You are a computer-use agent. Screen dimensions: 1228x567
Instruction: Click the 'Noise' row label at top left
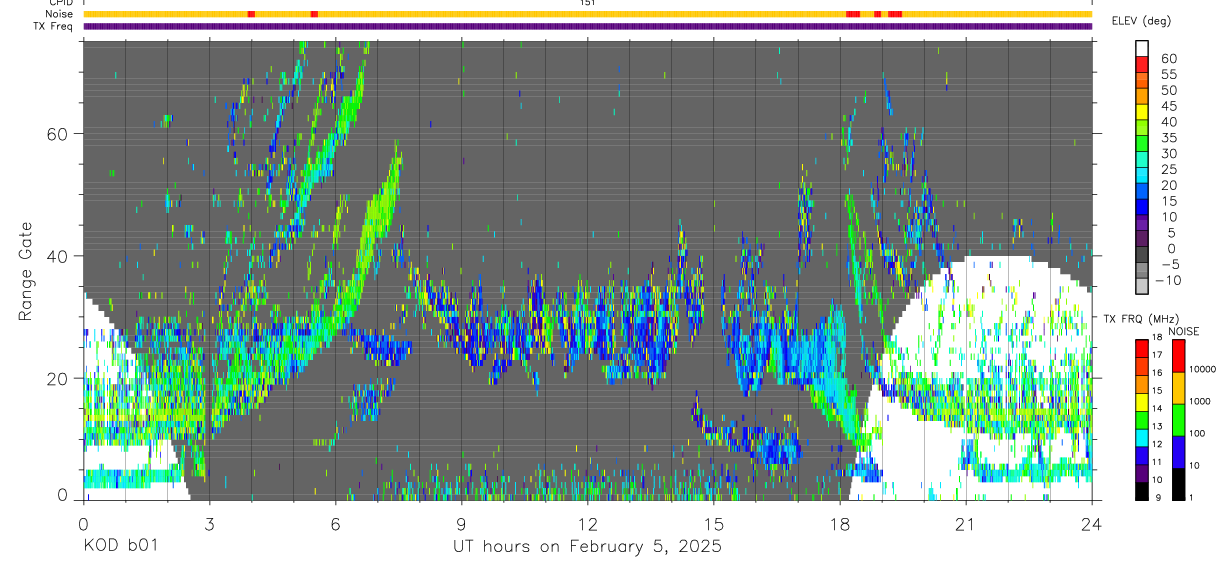point(59,14)
